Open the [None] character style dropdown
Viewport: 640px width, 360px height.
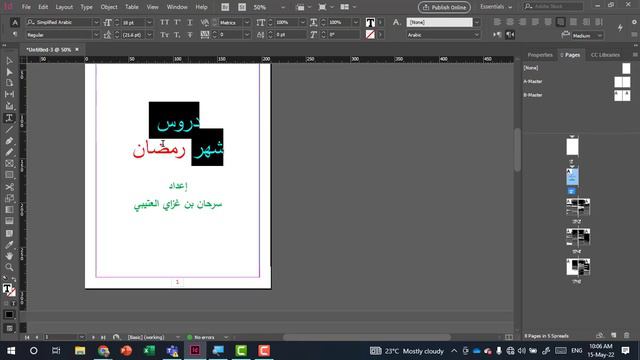coord(477,22)
